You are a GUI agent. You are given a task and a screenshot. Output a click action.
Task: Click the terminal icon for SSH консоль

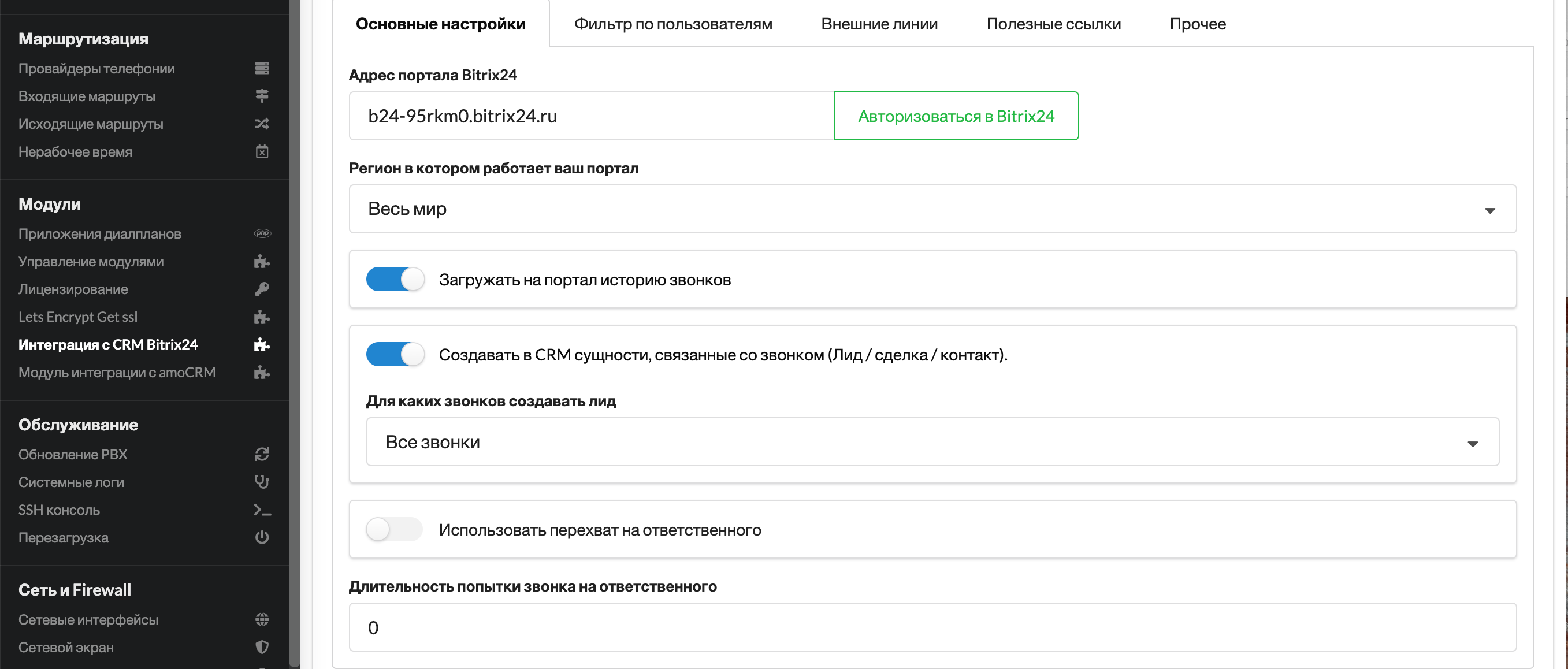pos(262,510)
